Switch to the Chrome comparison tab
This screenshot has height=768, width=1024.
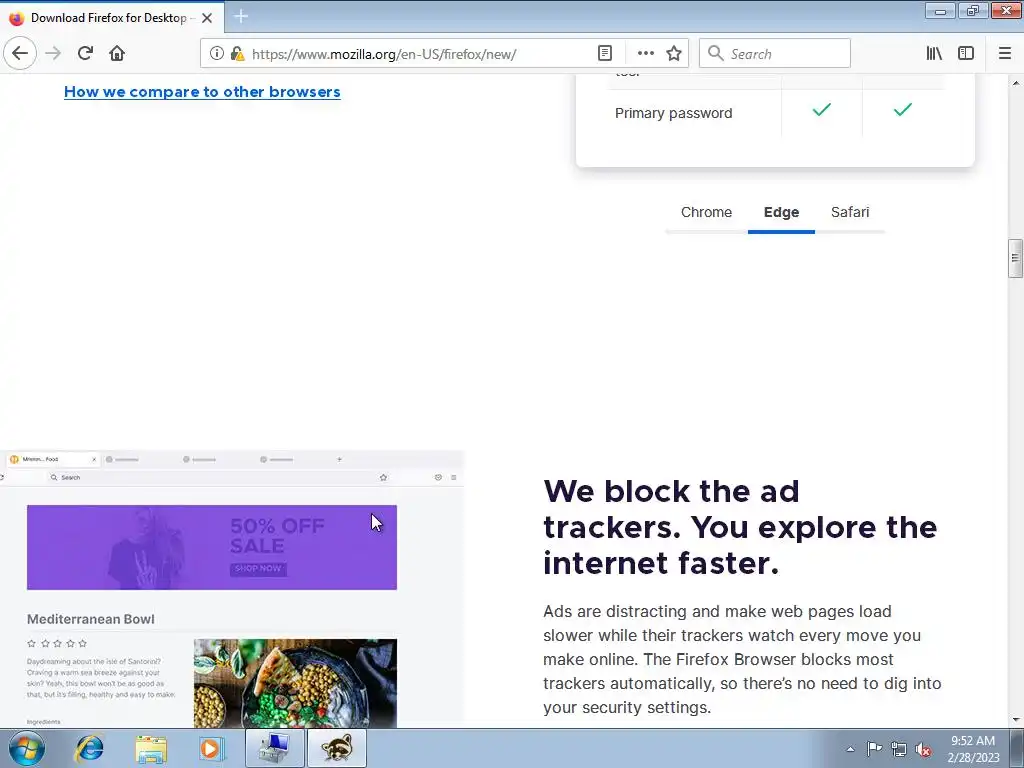point(706,212)
